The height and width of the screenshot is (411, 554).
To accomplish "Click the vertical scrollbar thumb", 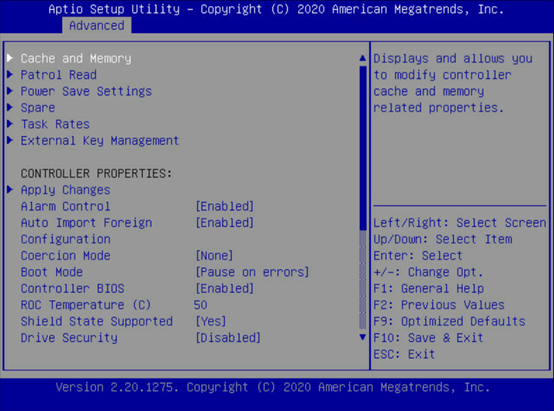I will click(363, 148).
